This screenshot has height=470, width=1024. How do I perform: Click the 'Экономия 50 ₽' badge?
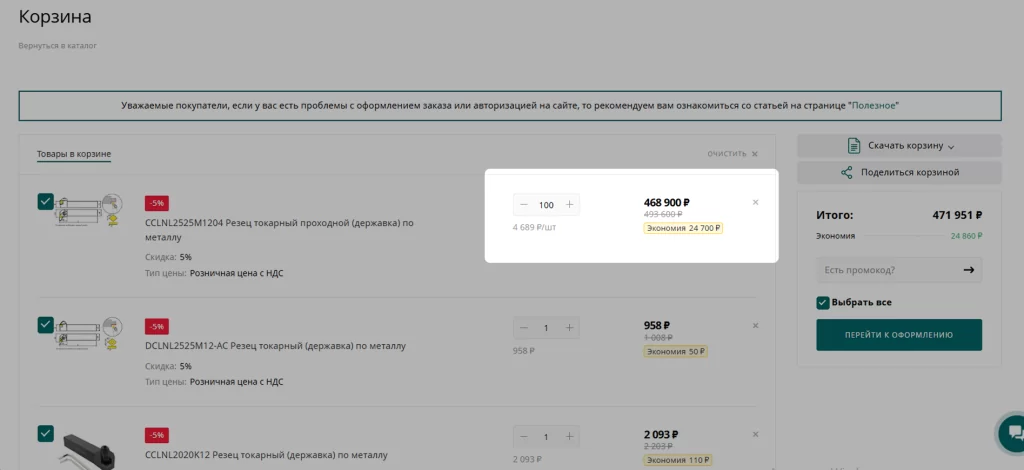(676, 352)
